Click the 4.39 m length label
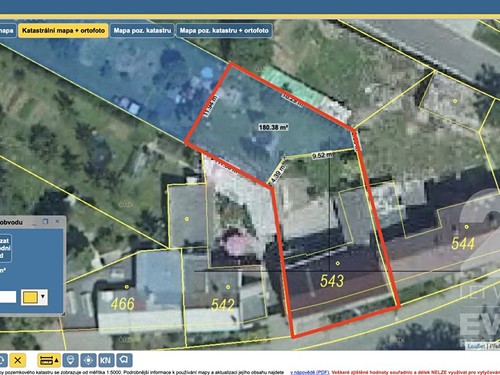This screenshot has width=500, height=375. point(278,174)
